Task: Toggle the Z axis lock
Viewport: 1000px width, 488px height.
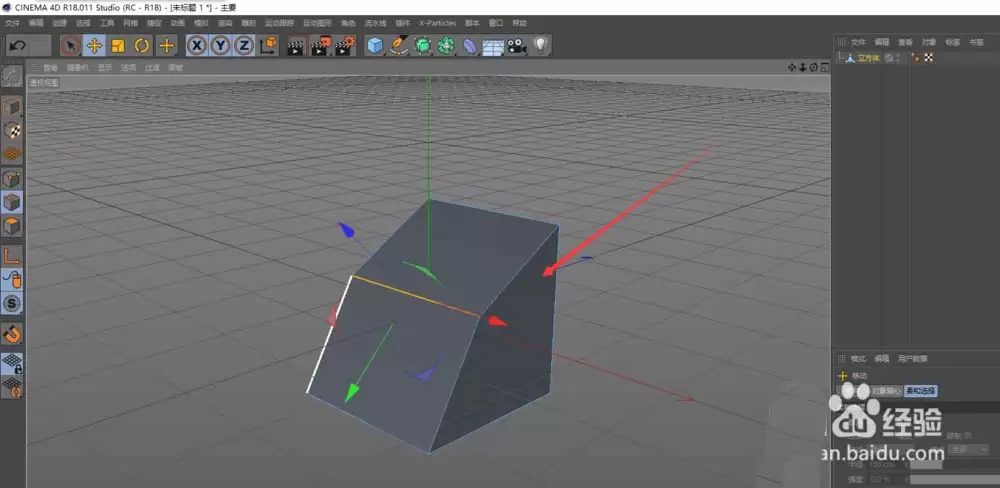Action: tap(244, 45)
